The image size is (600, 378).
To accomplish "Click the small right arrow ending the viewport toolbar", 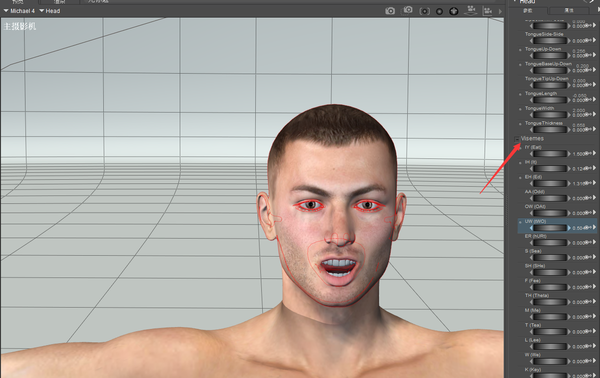I will (x=500, y=11).
